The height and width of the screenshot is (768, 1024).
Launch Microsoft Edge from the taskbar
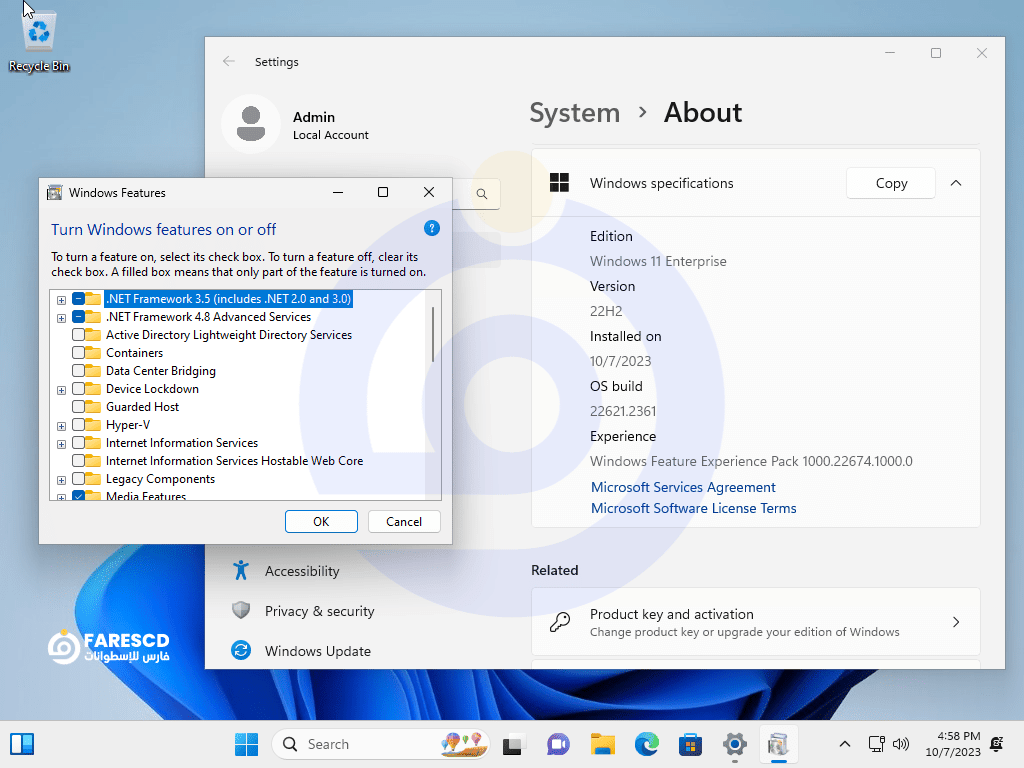(647, 744)
